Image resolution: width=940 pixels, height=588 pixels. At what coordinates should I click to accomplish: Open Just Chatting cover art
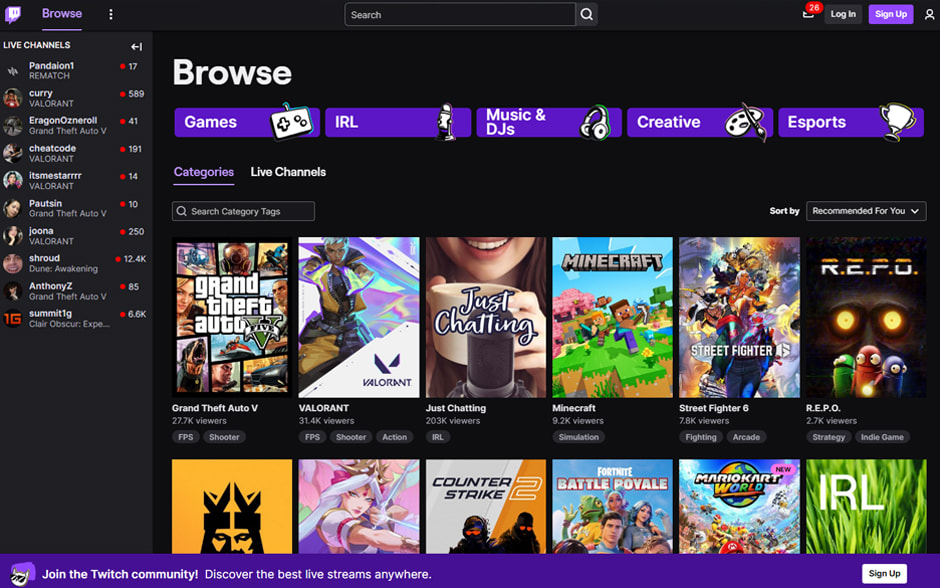coord(486,317)
